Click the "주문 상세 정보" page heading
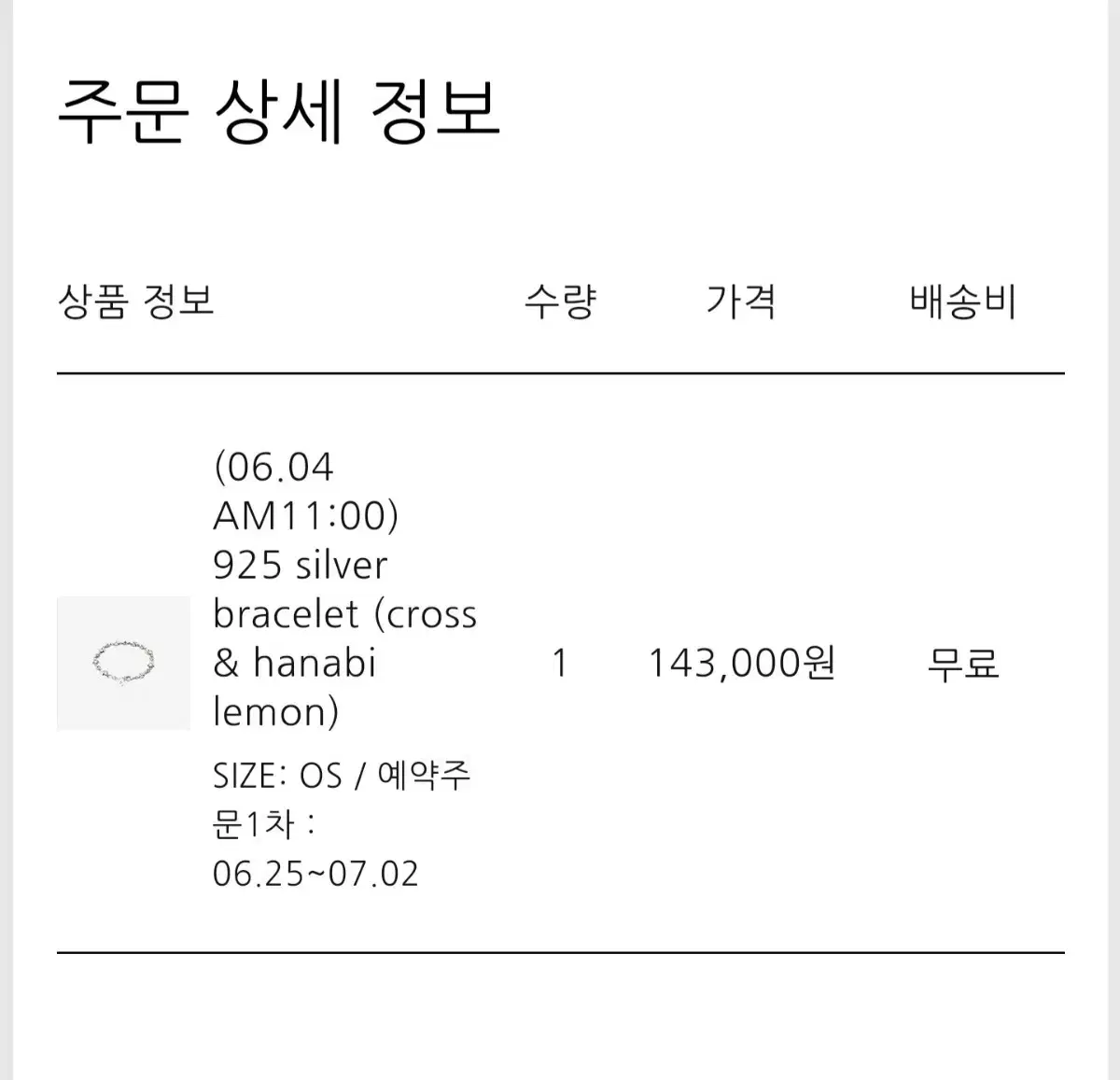Viewport: 1120px width, 1080px height. pos(279,111)
